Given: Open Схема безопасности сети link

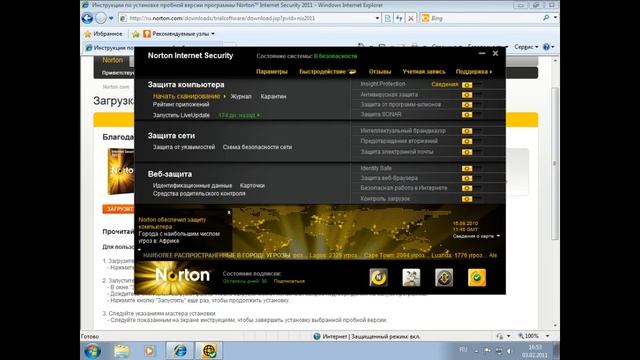Looking at the screenshot, I should click(x=257, y=147).
